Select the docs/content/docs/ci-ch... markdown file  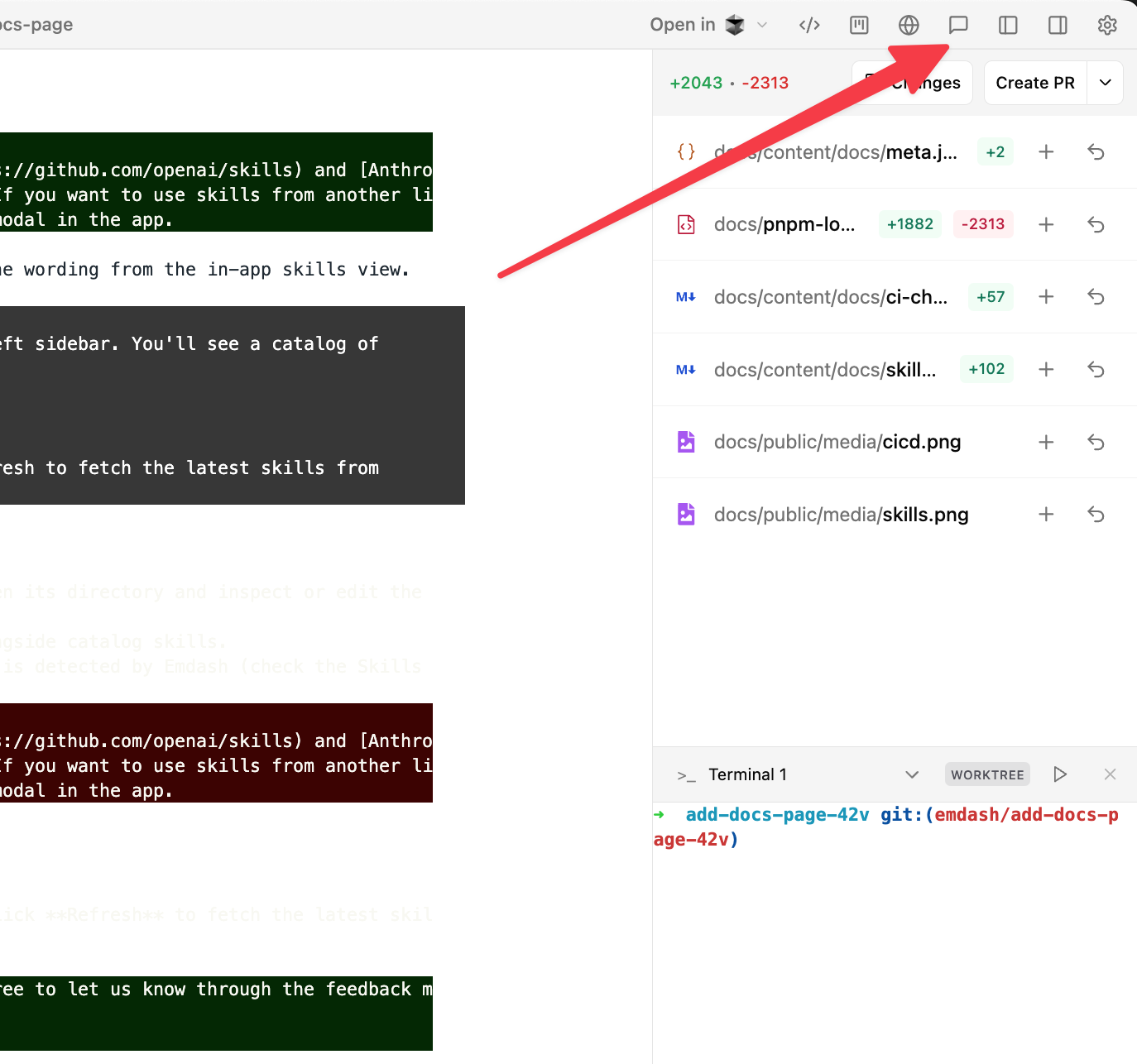830,297
